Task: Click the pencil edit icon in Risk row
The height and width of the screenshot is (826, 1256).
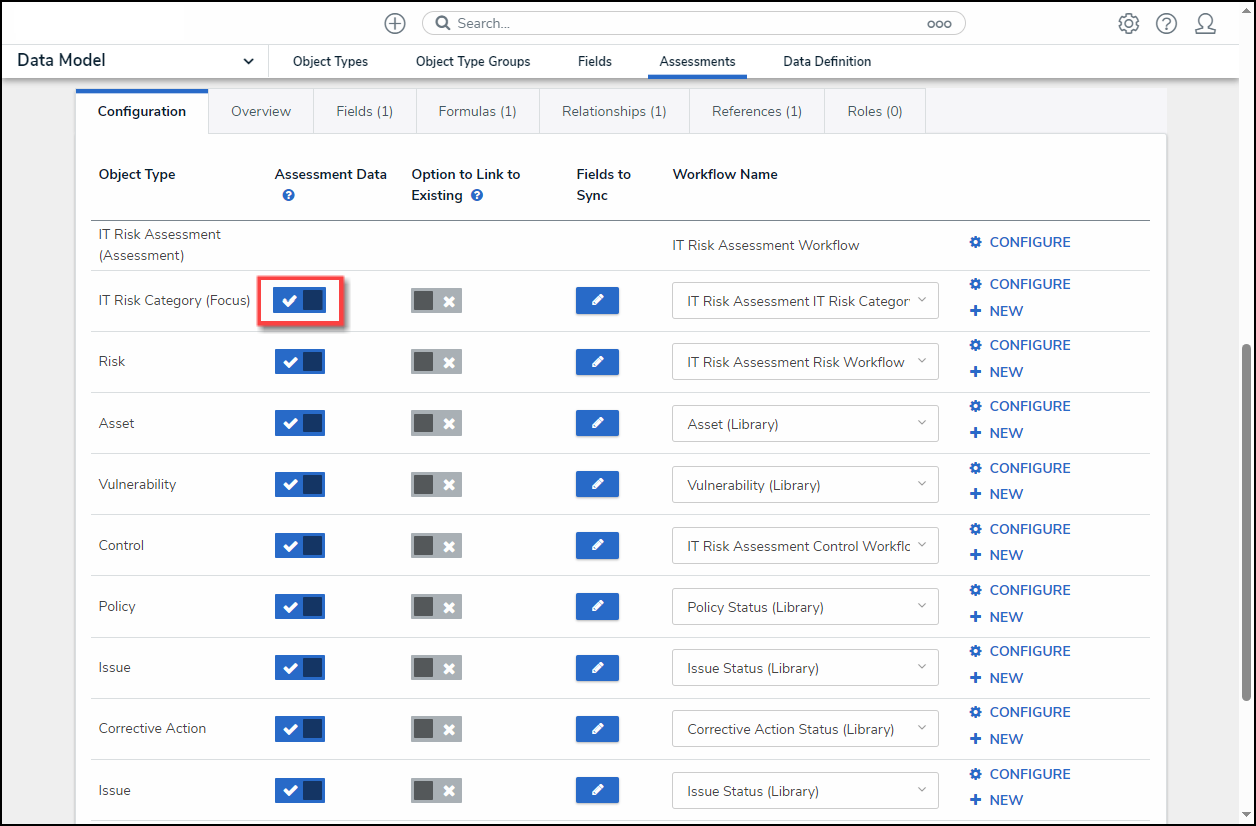Action: click(x=597, y=362)
